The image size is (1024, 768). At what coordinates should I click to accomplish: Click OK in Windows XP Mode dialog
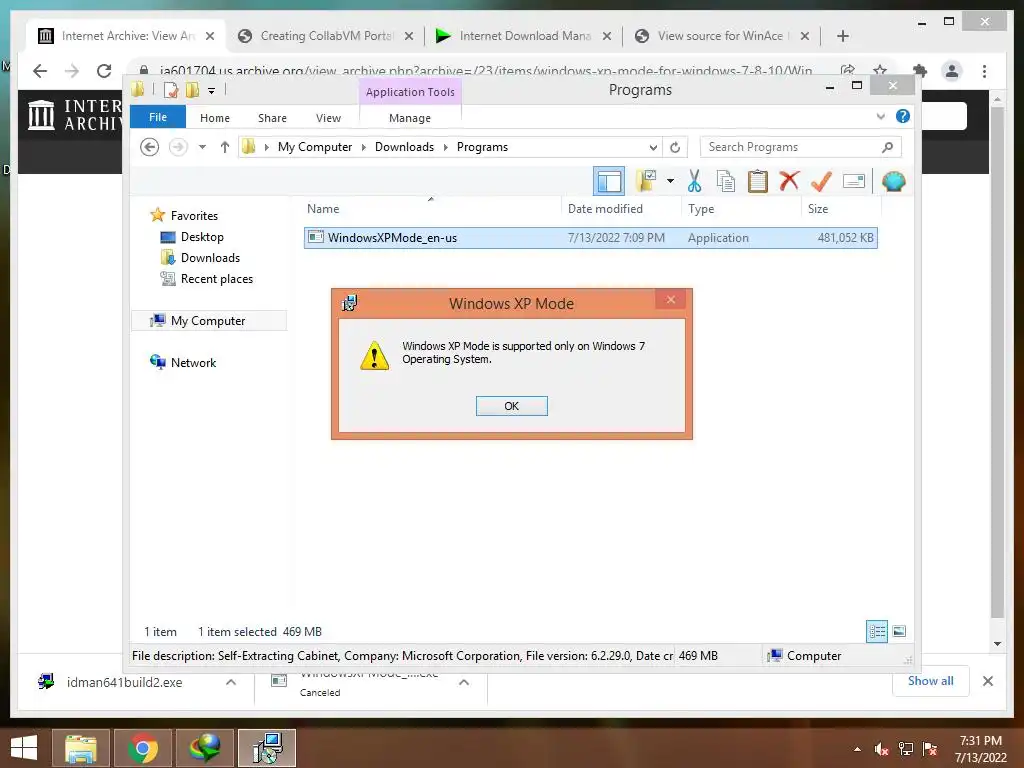click(511, 406)
